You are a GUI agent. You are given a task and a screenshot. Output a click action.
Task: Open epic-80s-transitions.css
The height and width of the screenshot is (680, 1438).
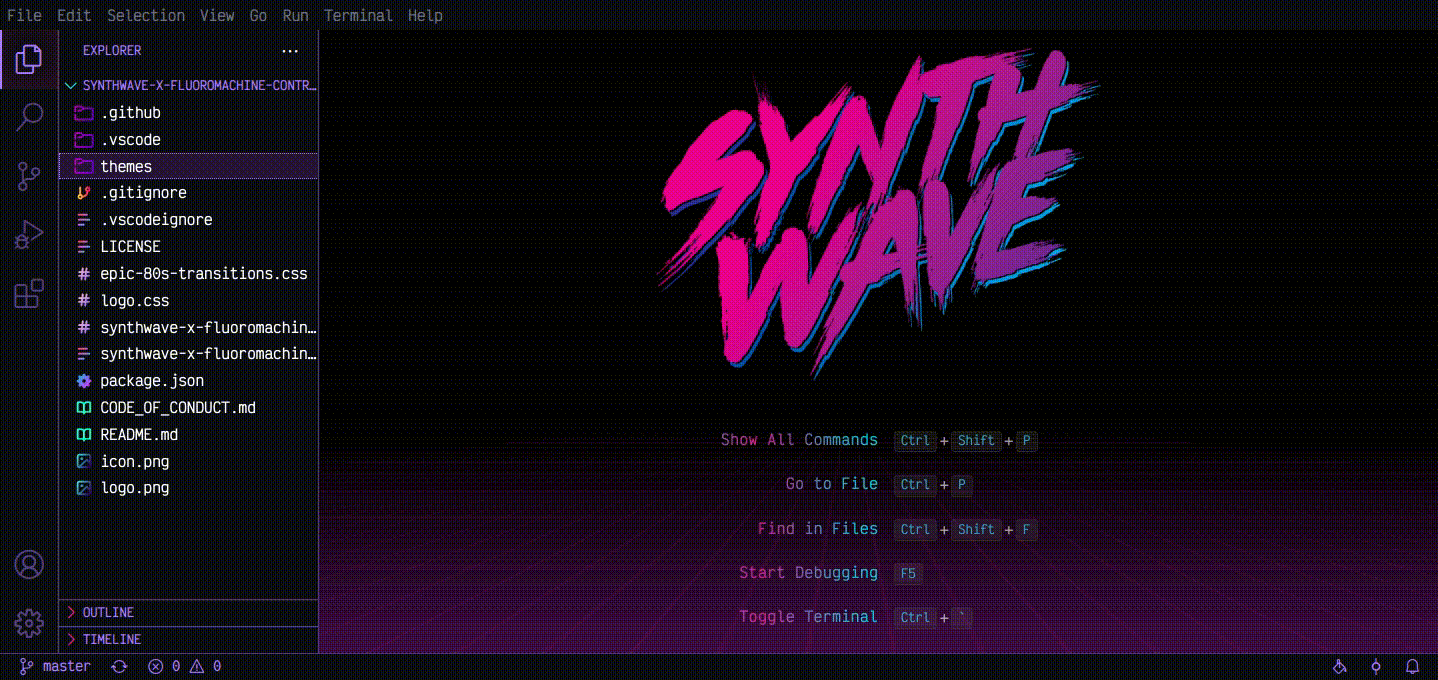click(189, 274)
